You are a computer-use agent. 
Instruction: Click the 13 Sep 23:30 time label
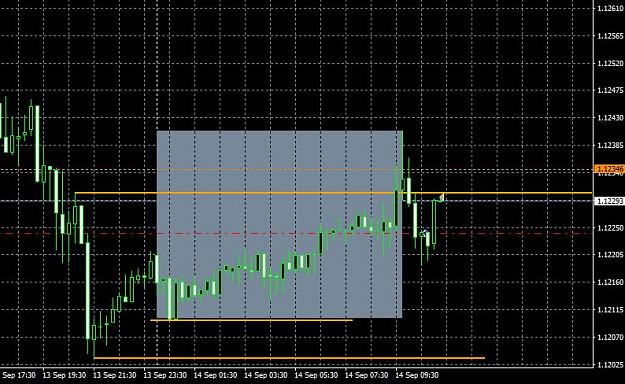click(165, 375)
